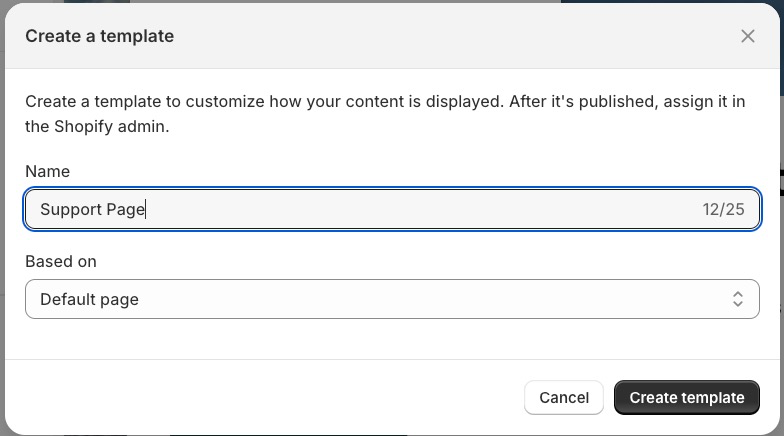This screenshot has height=436, width=784.
Task: Click the Based on selector arrows icon
Action: [x=737, y=299]
